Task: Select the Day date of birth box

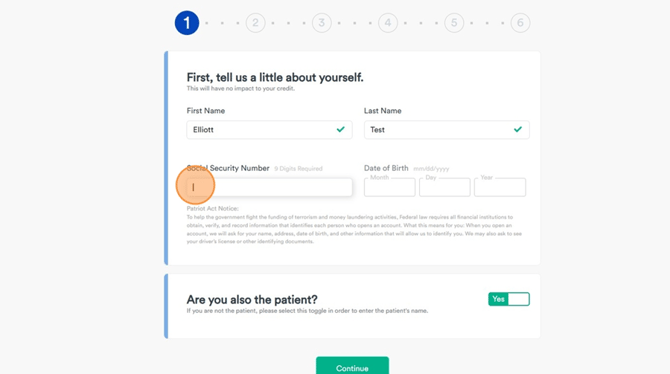Action: [x=444, y=187]
